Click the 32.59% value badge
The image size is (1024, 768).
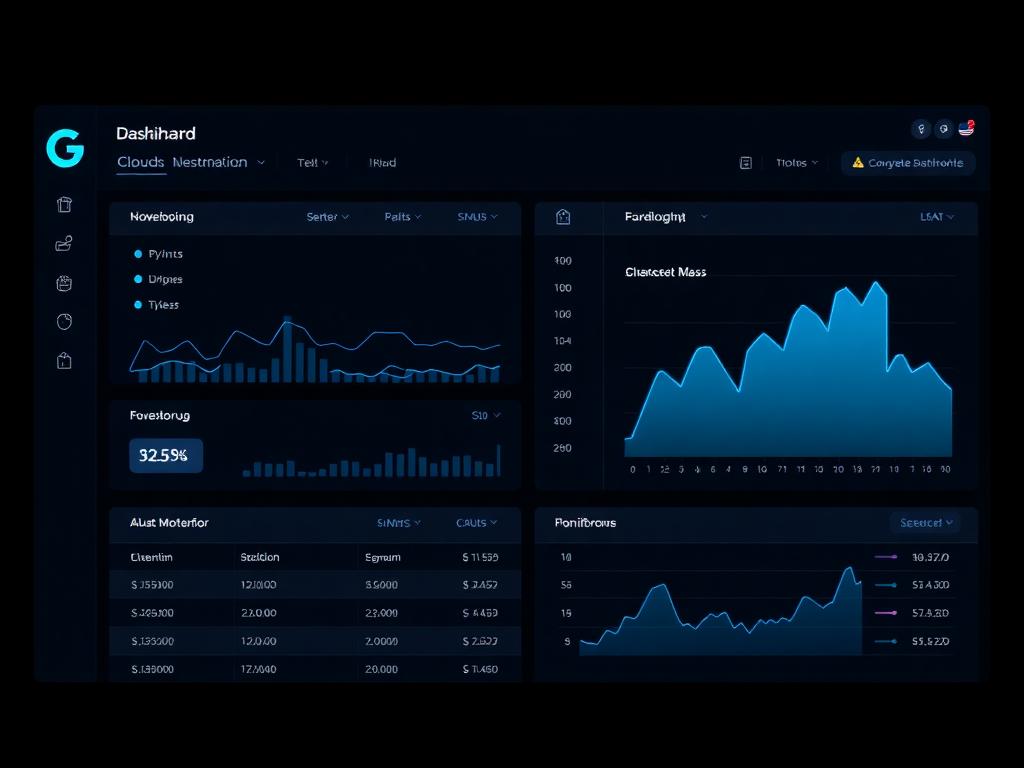(166, 456)
